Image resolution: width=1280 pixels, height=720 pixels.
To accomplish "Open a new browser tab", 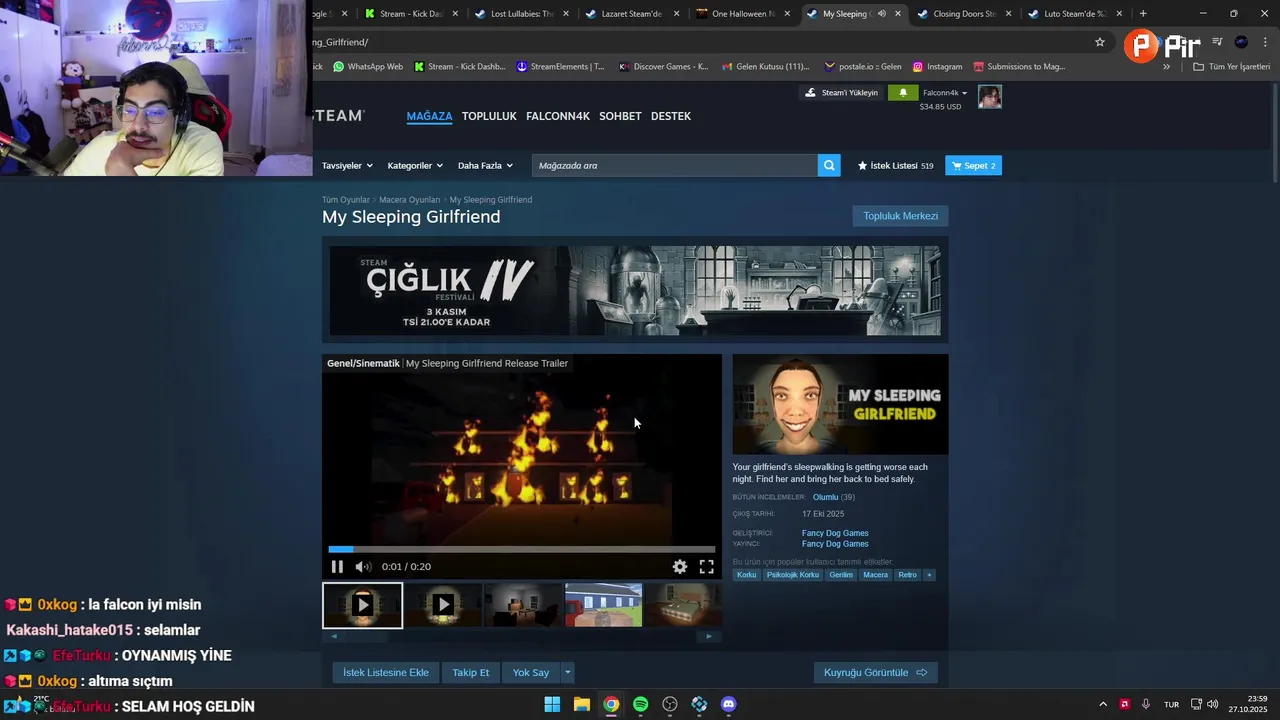I will (x=1143, y=14).
